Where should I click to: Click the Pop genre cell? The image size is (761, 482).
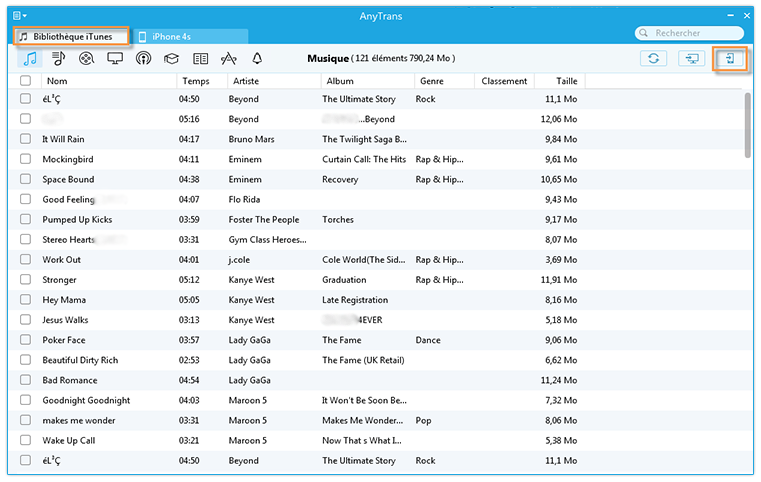pyautogui.click(x=423, y=420)
